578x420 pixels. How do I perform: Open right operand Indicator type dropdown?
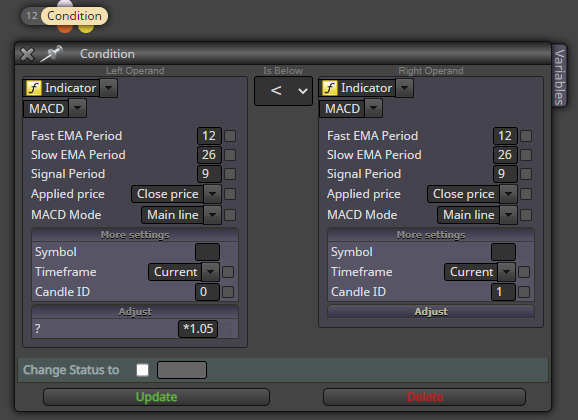404,88
